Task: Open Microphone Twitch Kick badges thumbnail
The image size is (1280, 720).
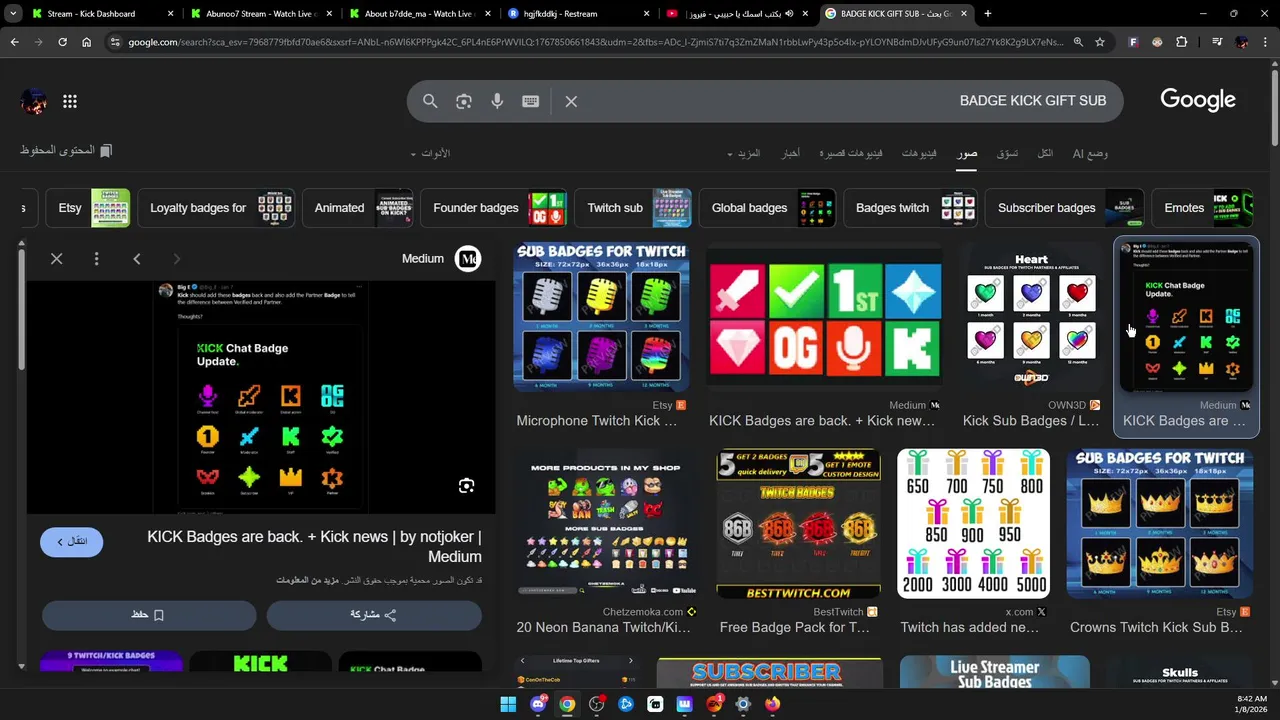Action: pos(601,316)
